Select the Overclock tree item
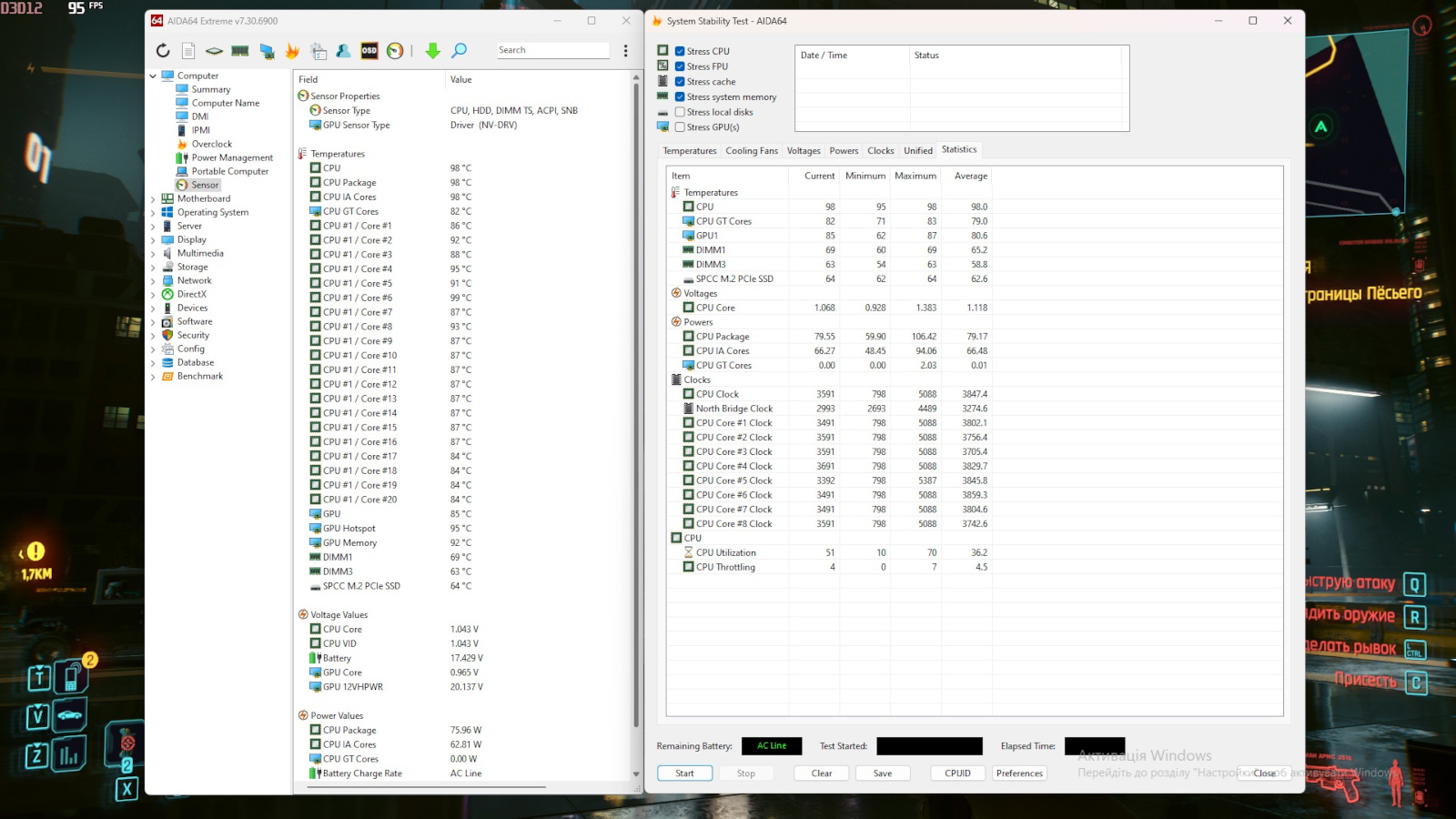1456x819 pixels. [211, 144]
